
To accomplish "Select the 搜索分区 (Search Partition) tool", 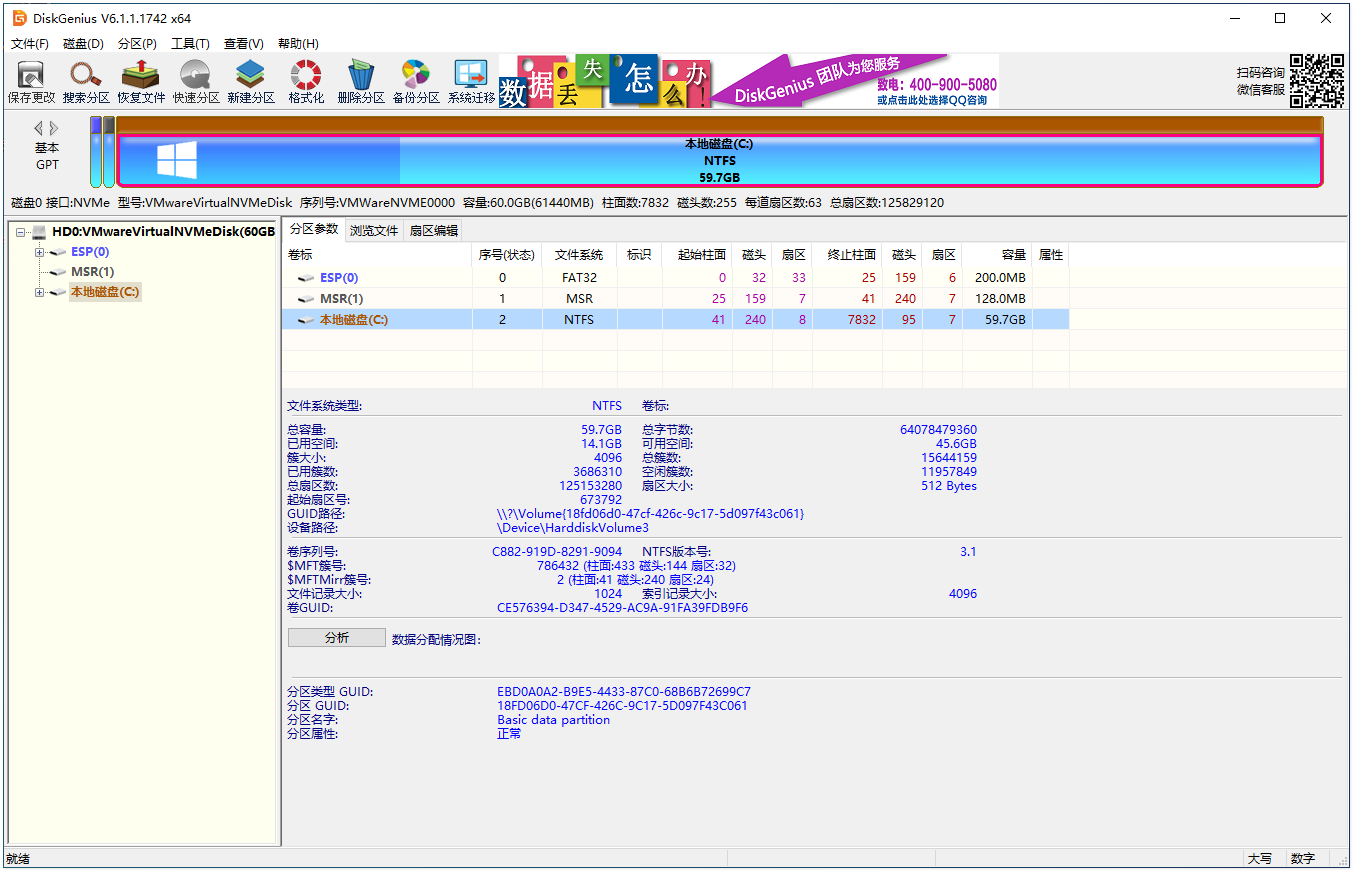I will pos(85,80).
